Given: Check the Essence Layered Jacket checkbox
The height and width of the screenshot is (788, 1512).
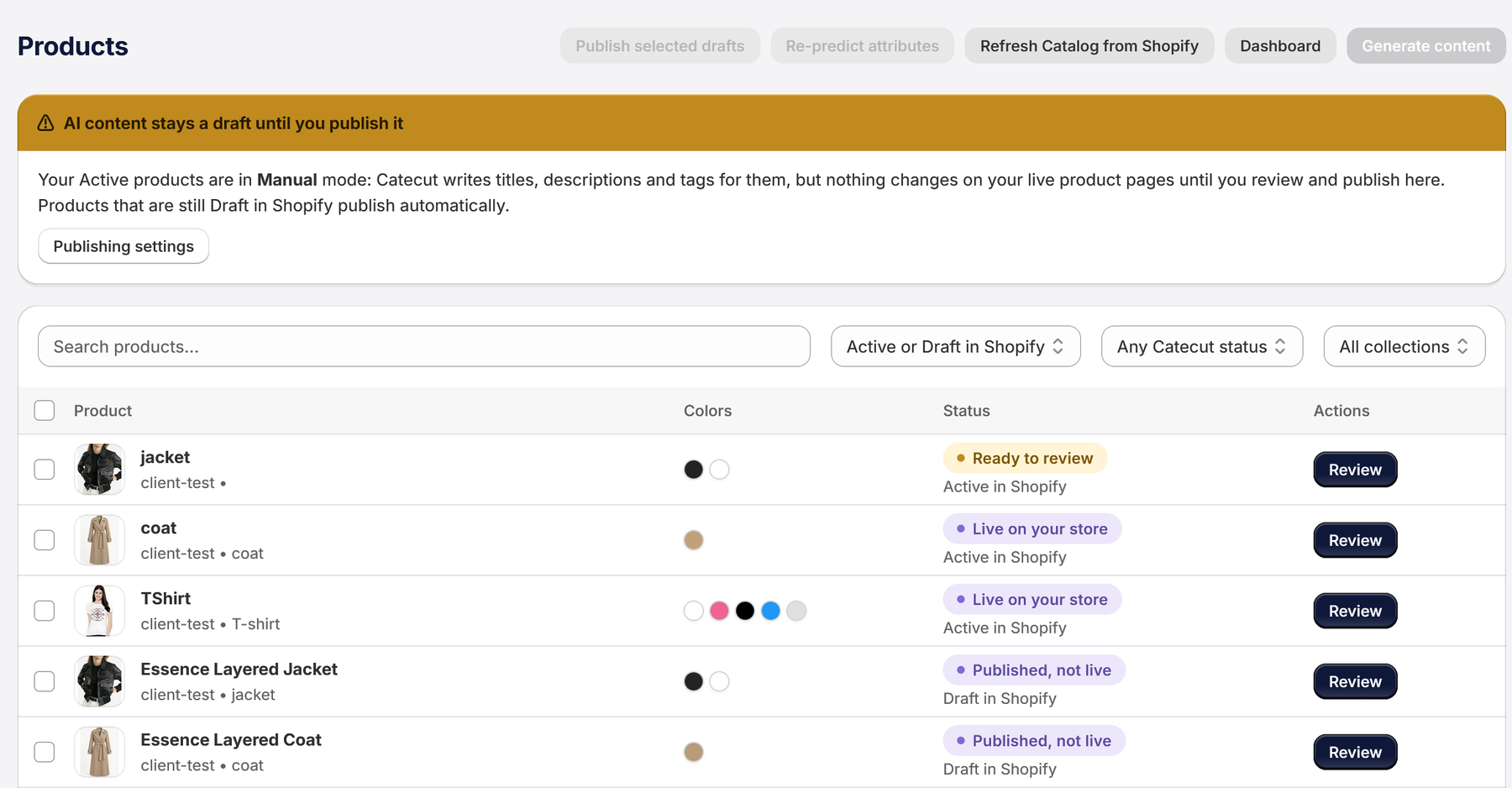Looking at the screenshot, I should [x=45, y=681].
